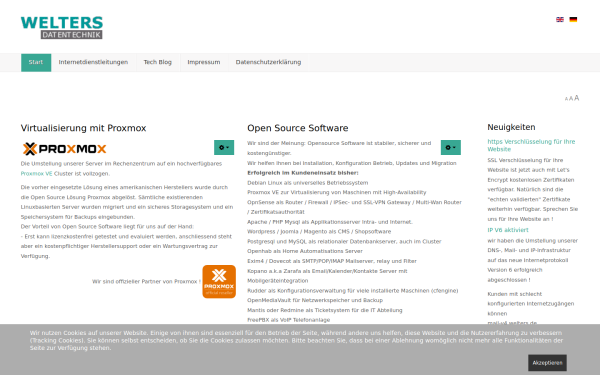Click the Mantis oder Redmine als Ticketsystem line
Viewport: 600px width, 375px height.
click(324, 310)
